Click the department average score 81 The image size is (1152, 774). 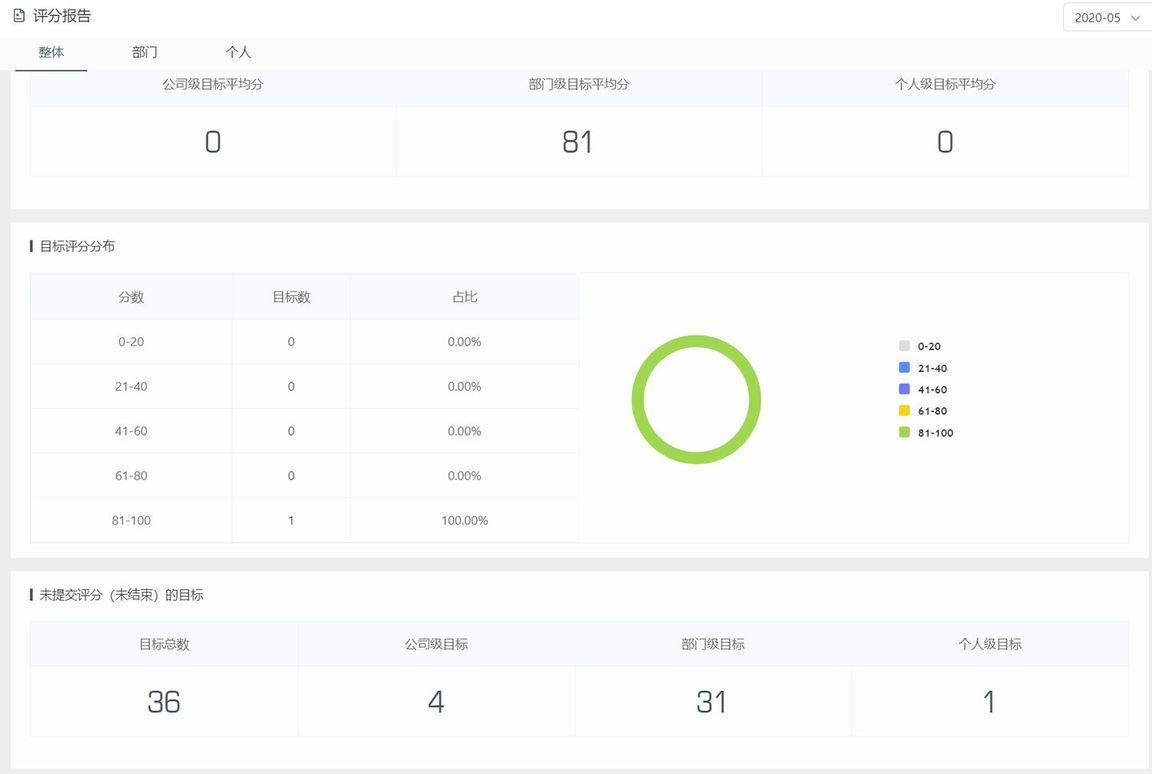click(577, 142)
